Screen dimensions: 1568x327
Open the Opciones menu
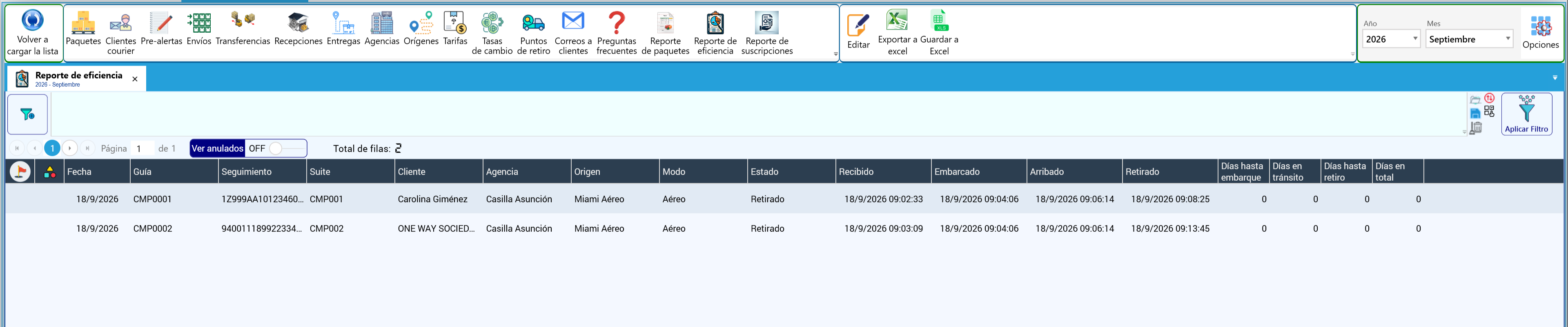coord(1541,33)
